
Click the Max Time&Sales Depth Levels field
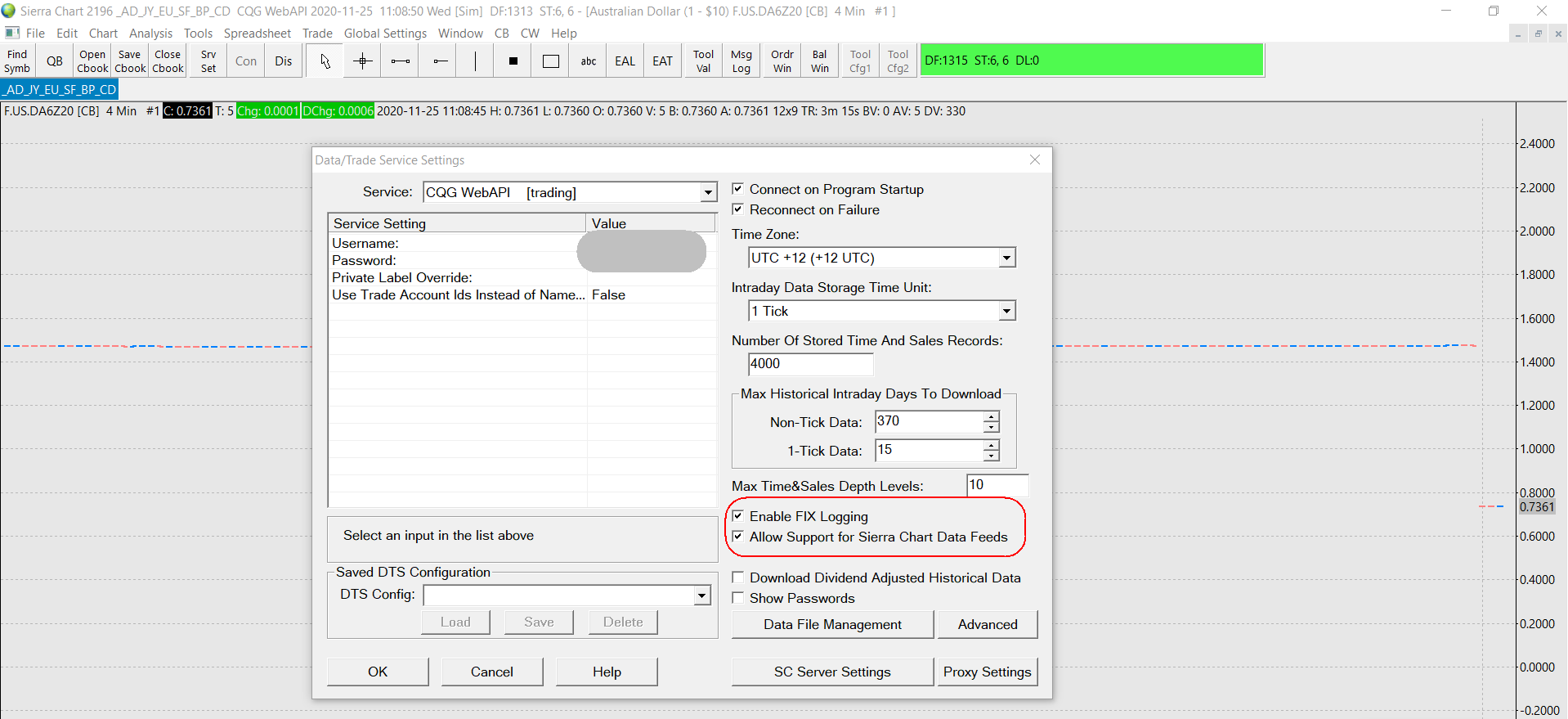[x=997, y=485]
